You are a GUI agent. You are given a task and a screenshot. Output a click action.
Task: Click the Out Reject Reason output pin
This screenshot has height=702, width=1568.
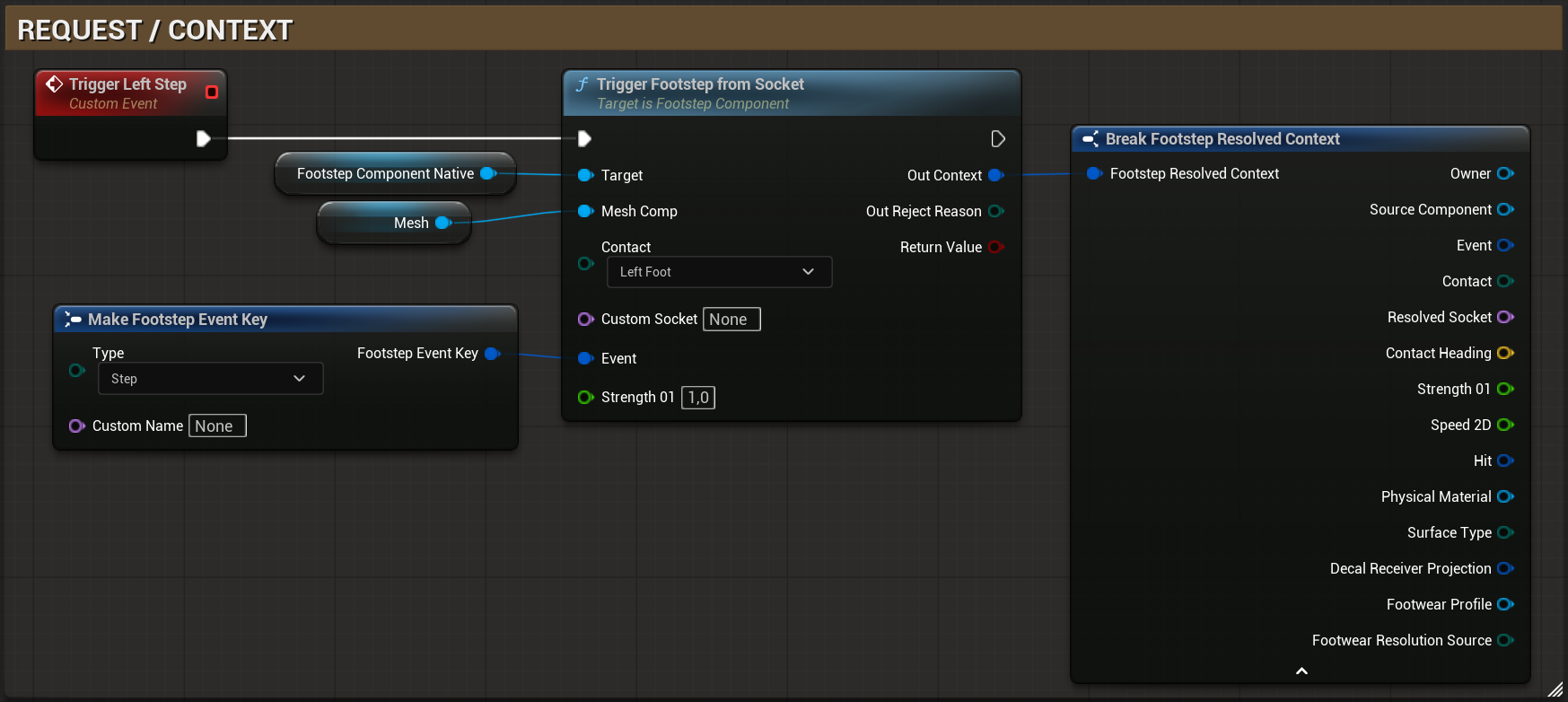click(x=996, y=211)
